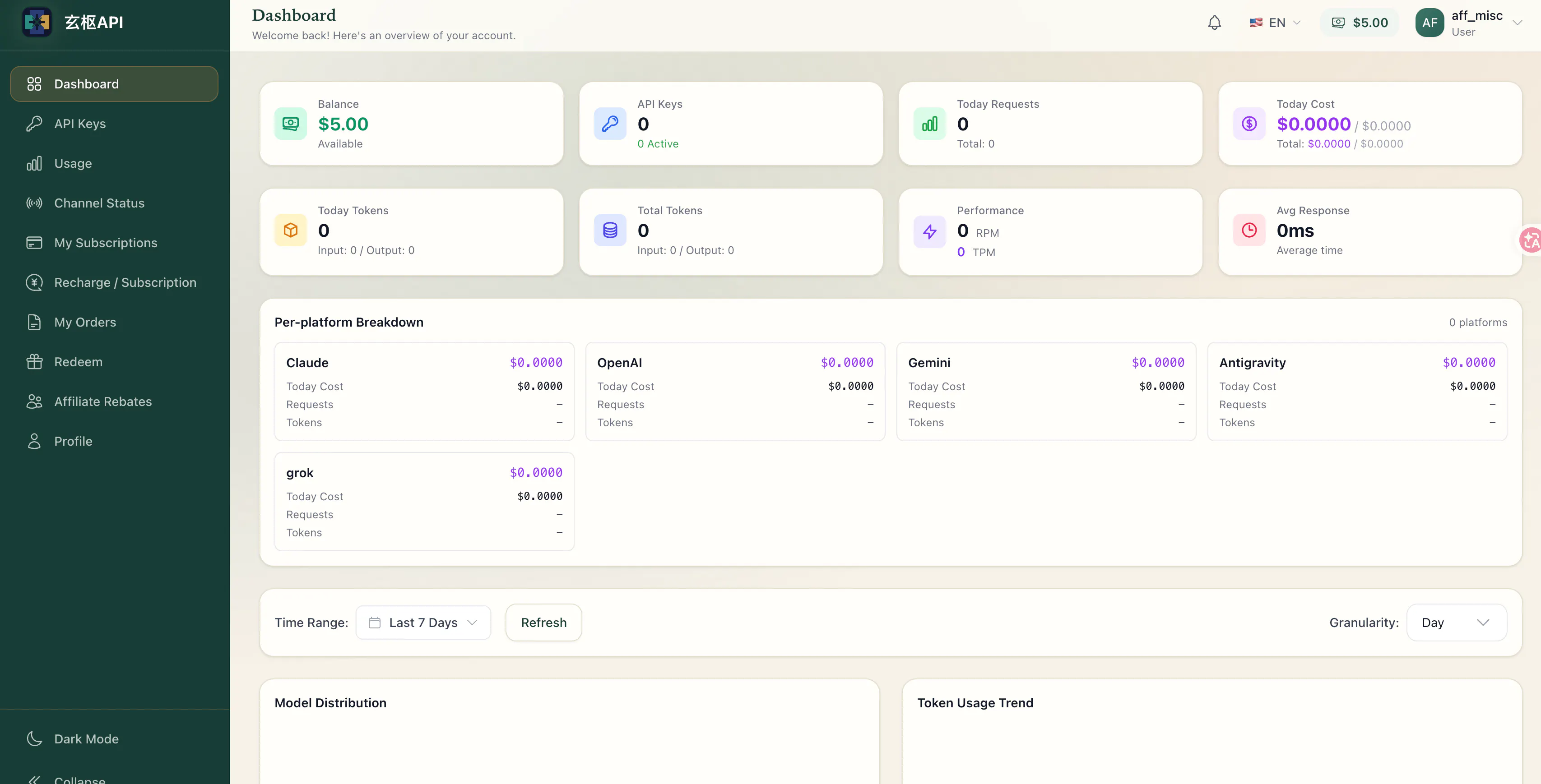Click the floating translate icon at right edge
This screenshot has height=784, width=1541.
(x=1530, y=240)
